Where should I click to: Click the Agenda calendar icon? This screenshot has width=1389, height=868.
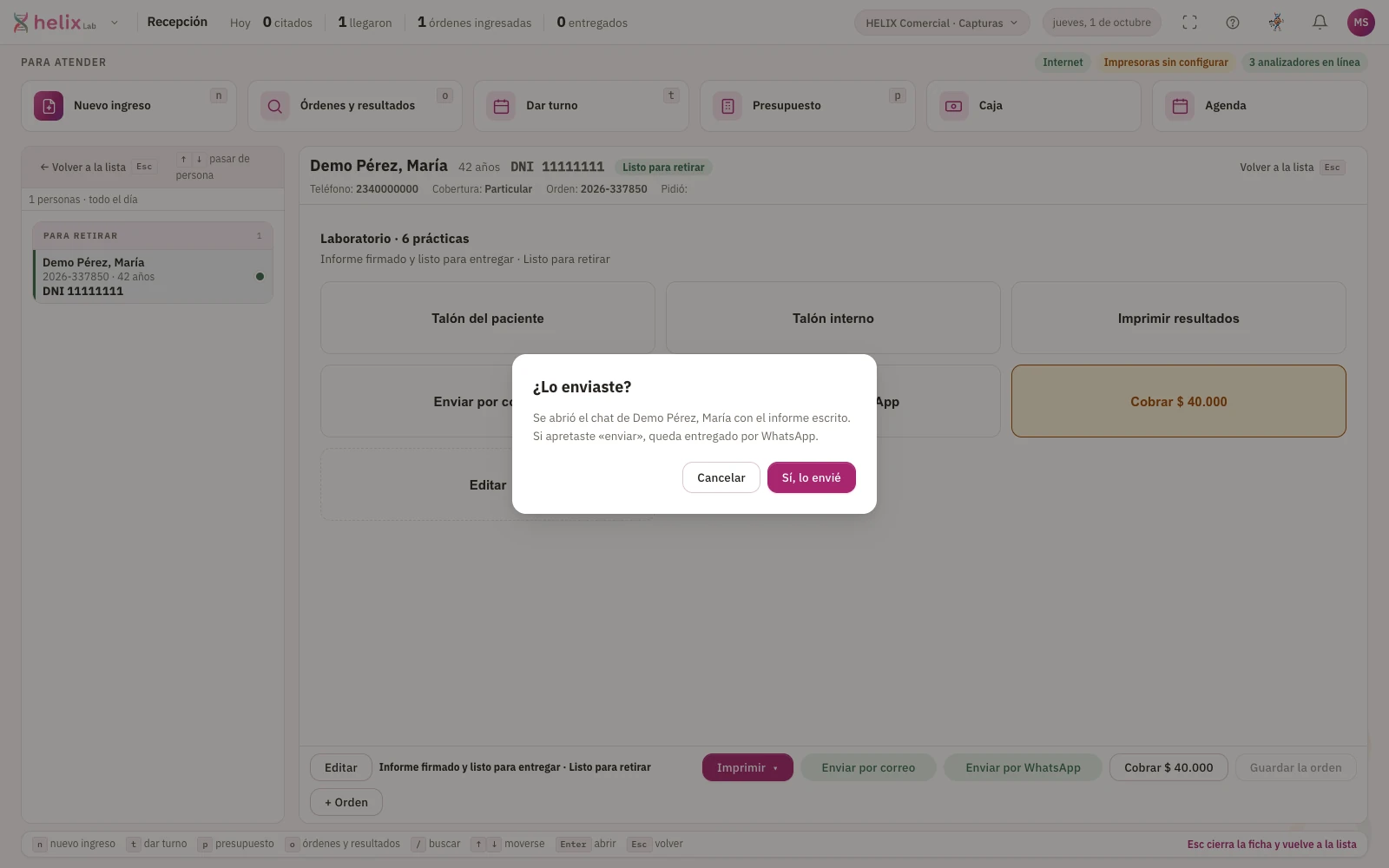(x=1180, y=106)
